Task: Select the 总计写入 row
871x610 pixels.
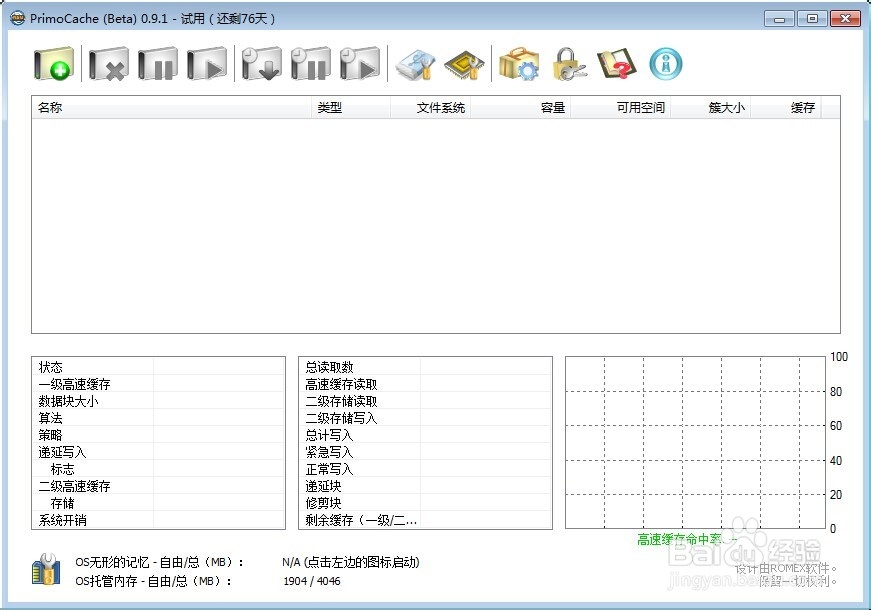Action: coord(426,435)
